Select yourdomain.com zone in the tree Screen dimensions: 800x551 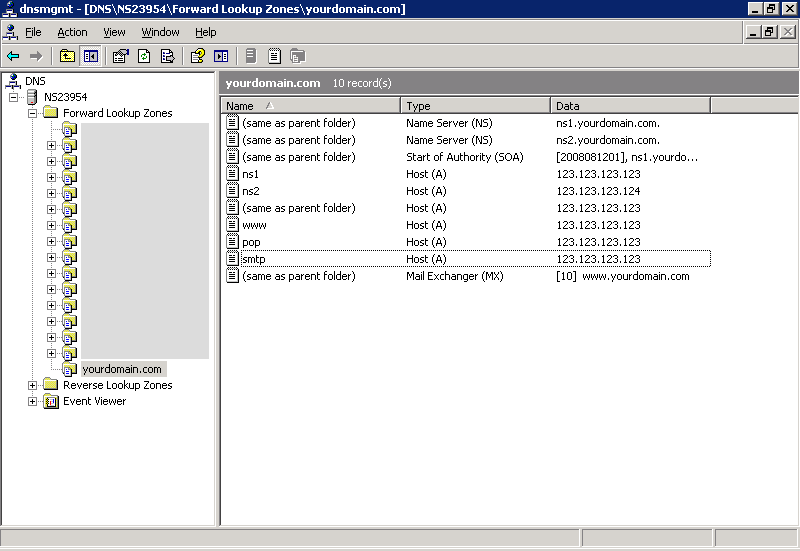[122, 369]
